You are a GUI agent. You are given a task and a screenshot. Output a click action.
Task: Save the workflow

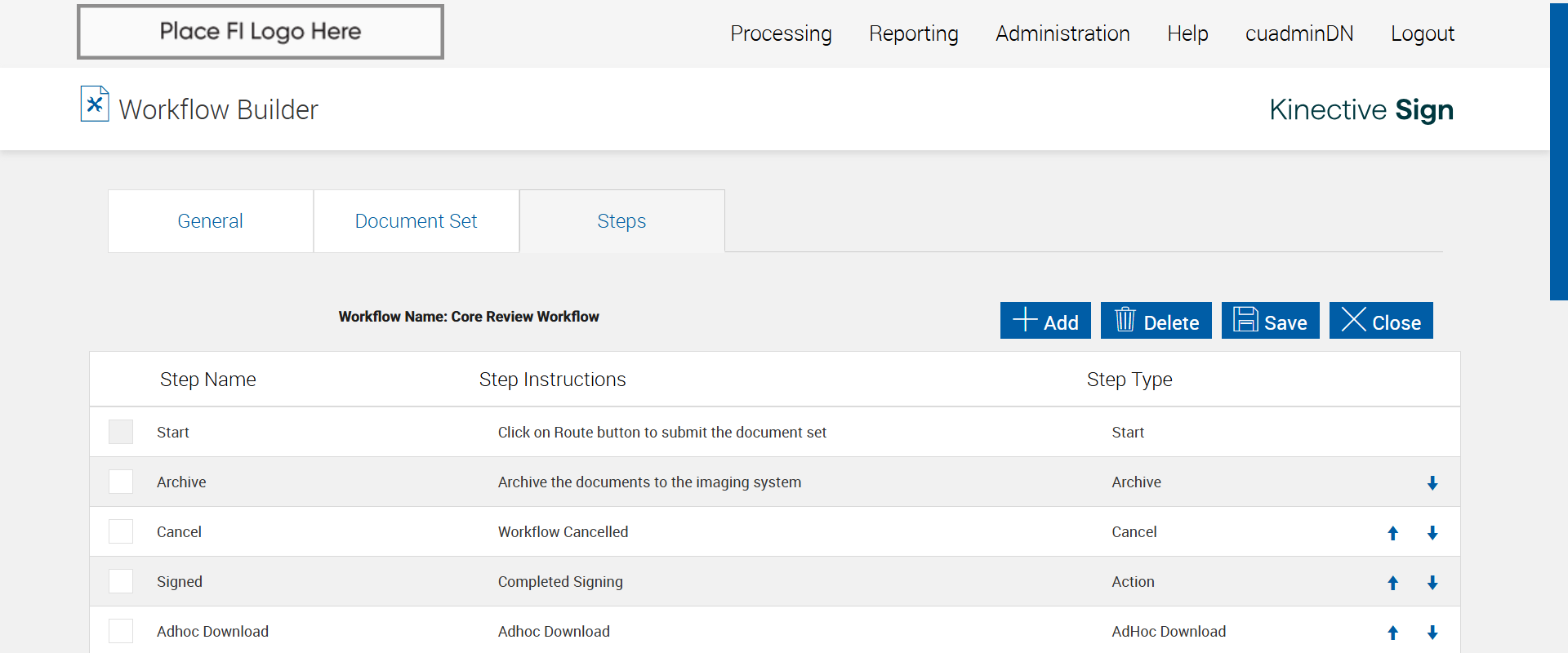tap(1270, 321)
